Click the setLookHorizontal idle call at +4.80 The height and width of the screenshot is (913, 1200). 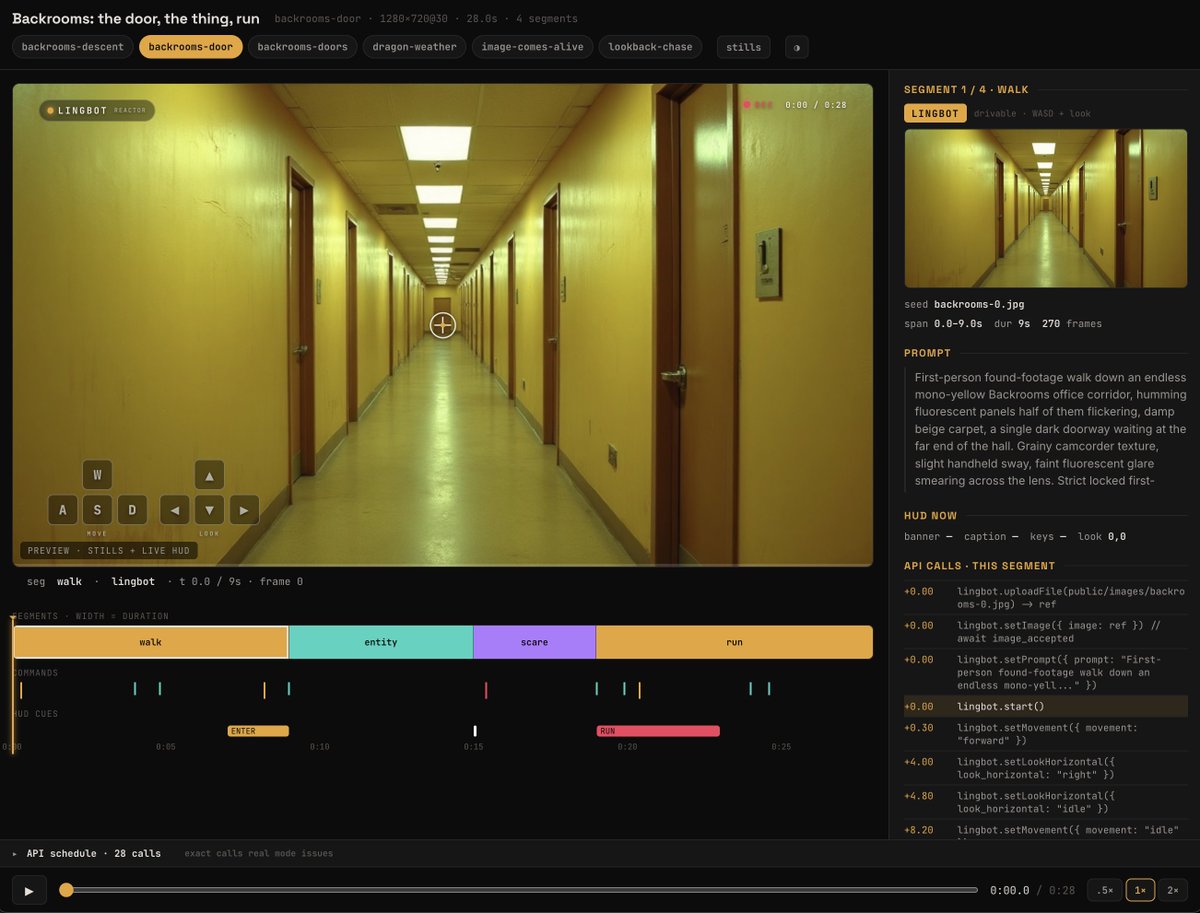(x=1046, y=802)
